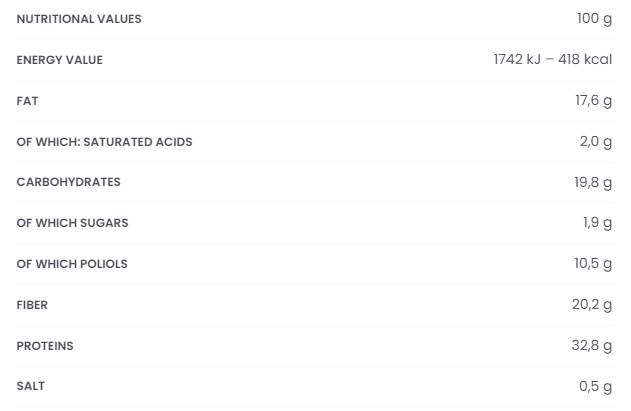Click the OF WHICH: SATURATED ACIDS label
Image resolution: width=631 pixels, height=411 pixels.
(104, 142)
